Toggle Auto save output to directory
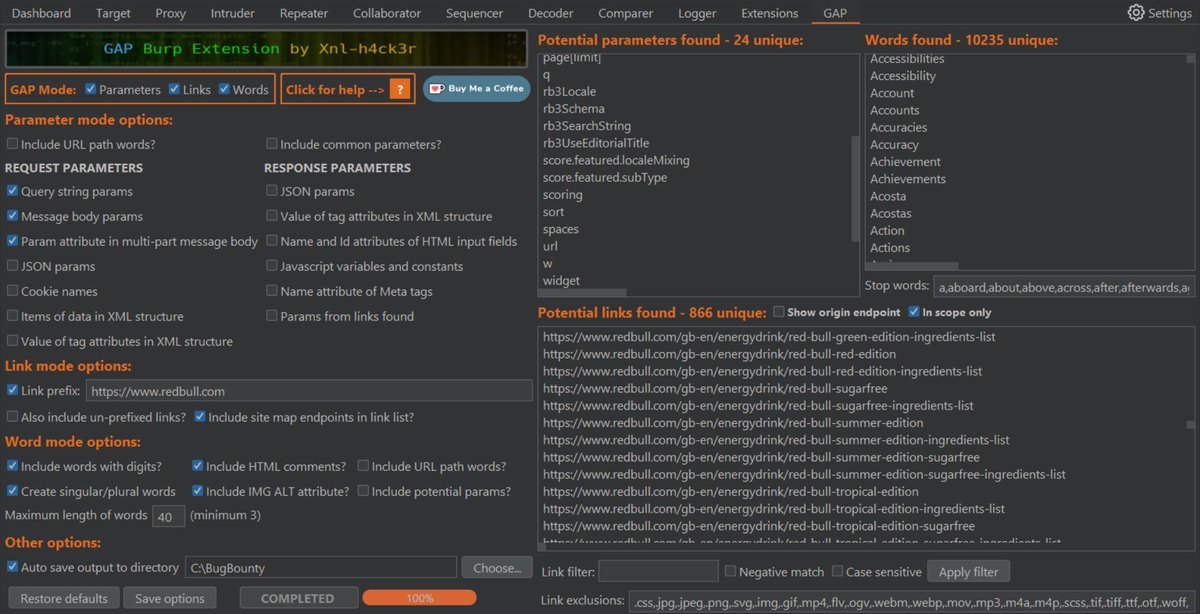 click(12, 567)
